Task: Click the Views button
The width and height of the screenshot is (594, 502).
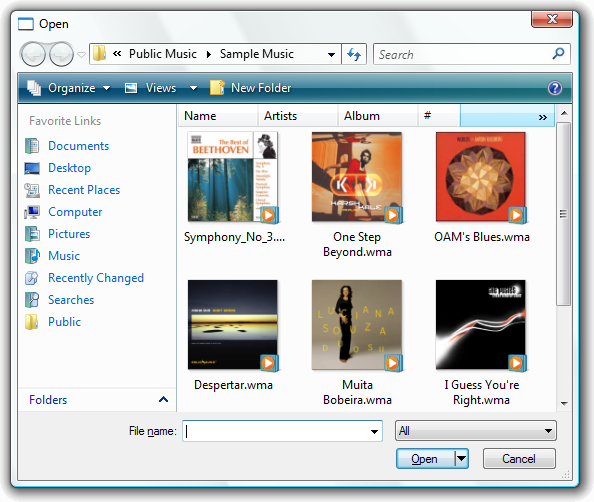Action: (151, 88)
